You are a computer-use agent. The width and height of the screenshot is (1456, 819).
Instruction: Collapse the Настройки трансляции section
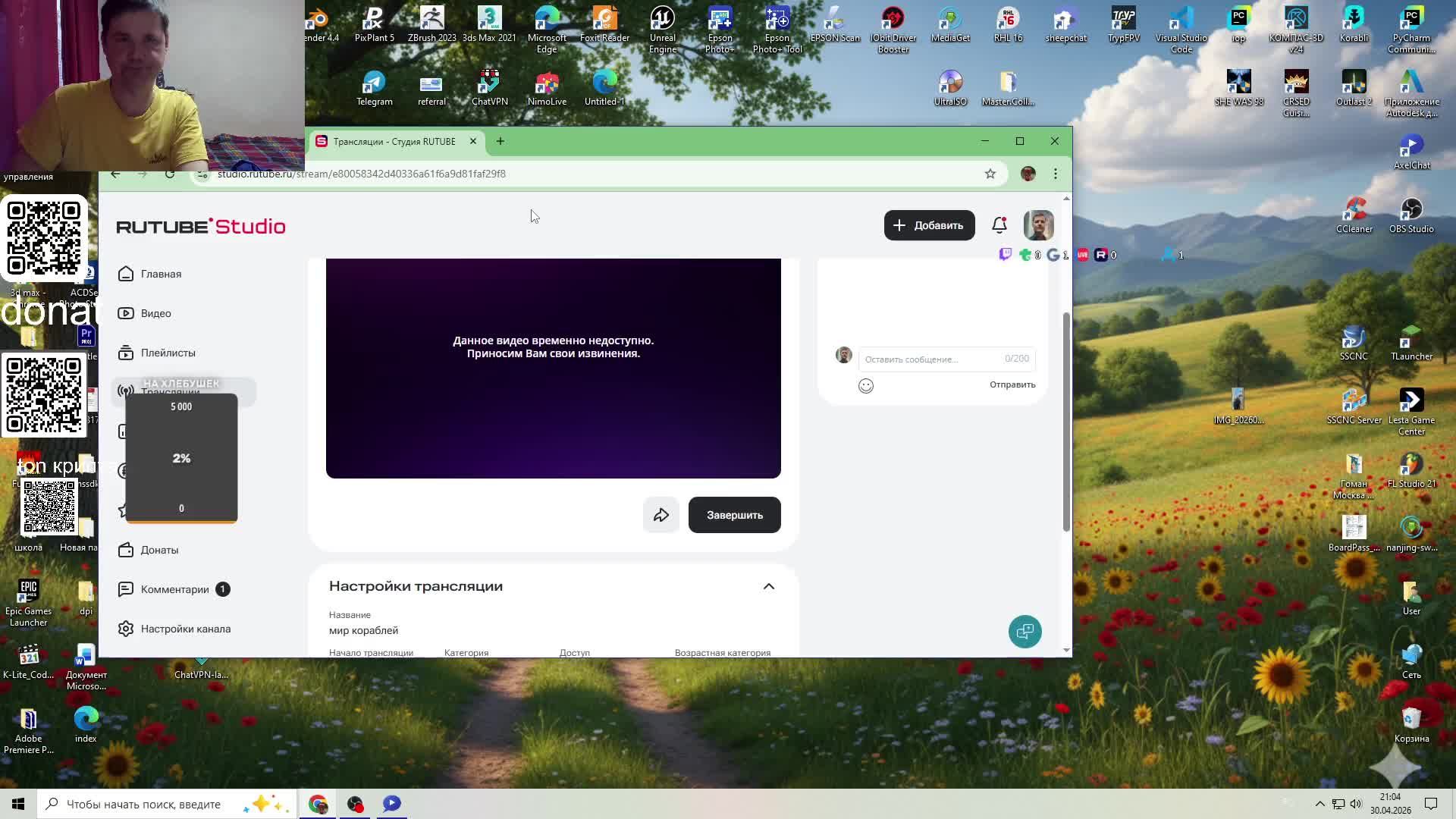[768, 586]
